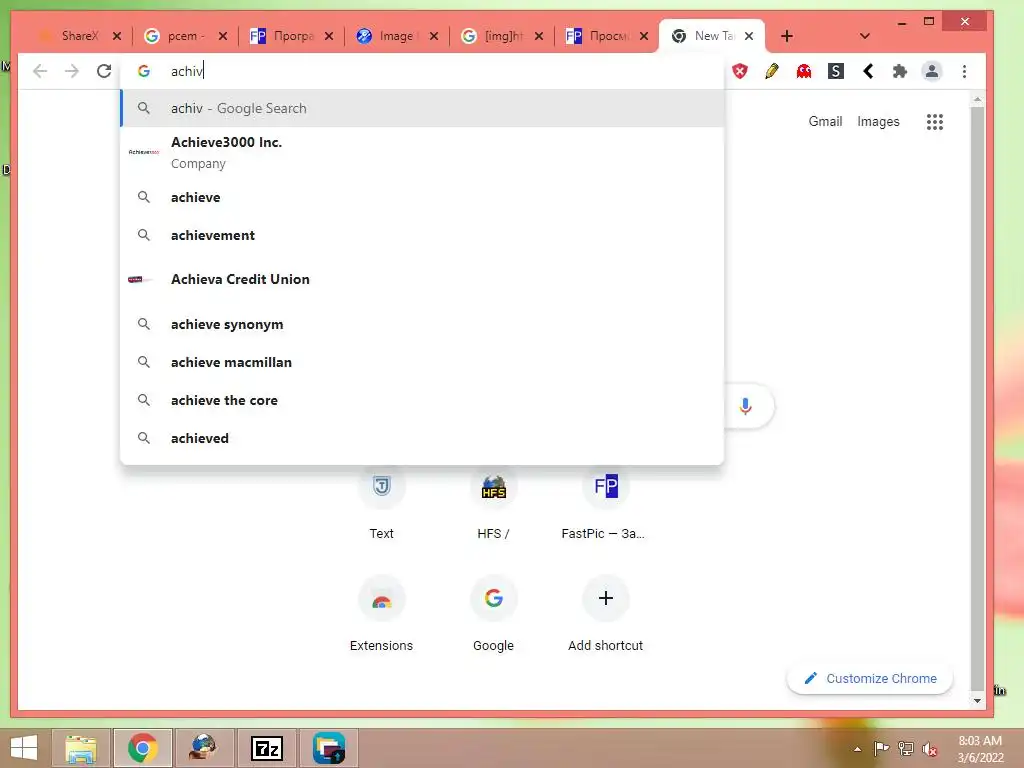Open the yellow pencil extension icon
Screen dimensions: 1024x768
click(x=772, y=71)
